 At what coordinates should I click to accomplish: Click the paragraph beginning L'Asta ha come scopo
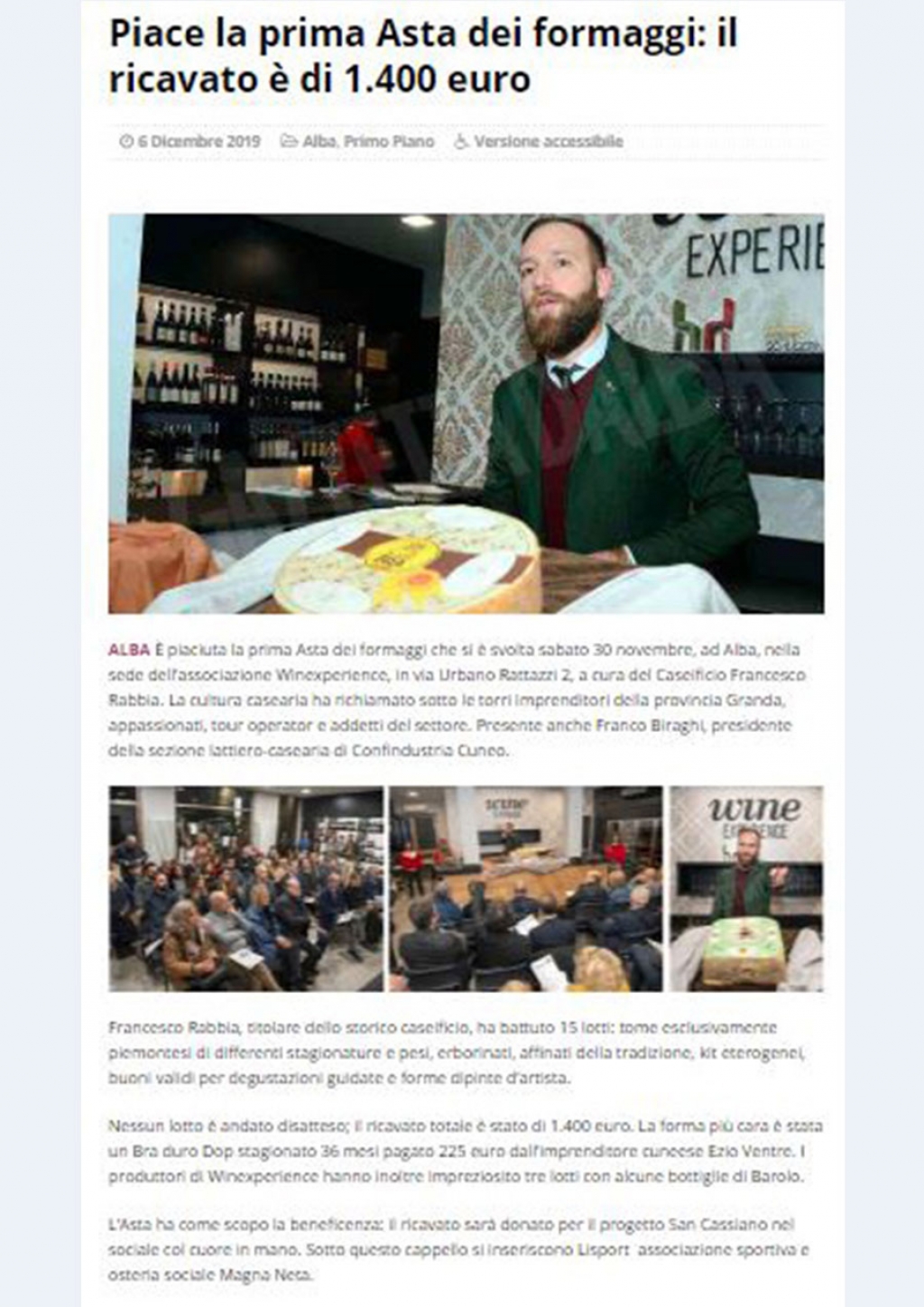click(458, 1250)
